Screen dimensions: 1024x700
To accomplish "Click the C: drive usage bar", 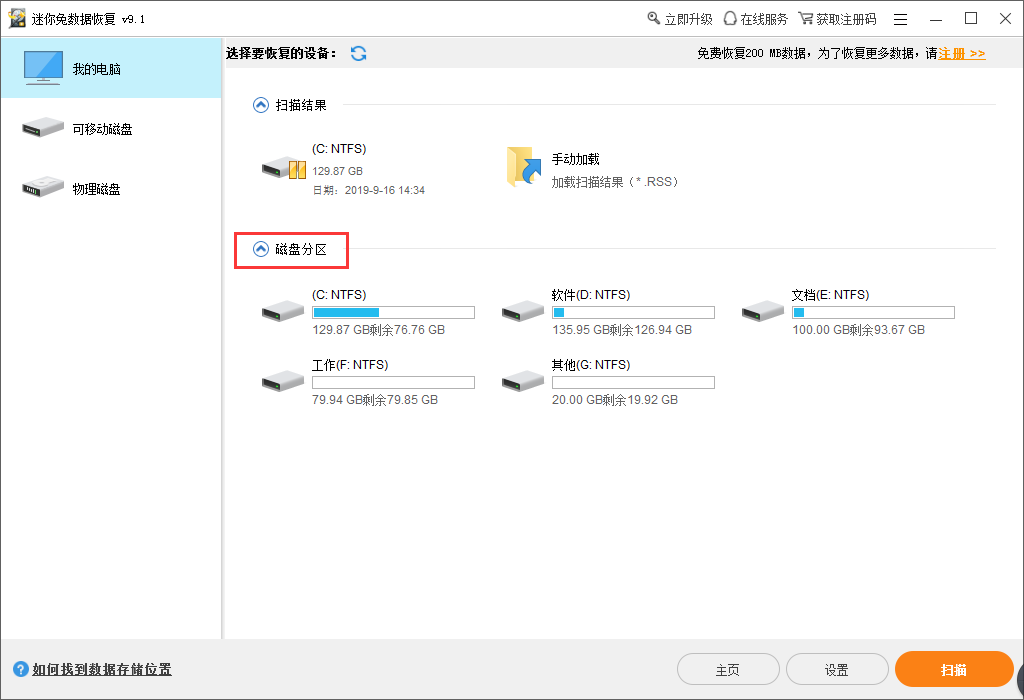I will (x=393, y=312).
